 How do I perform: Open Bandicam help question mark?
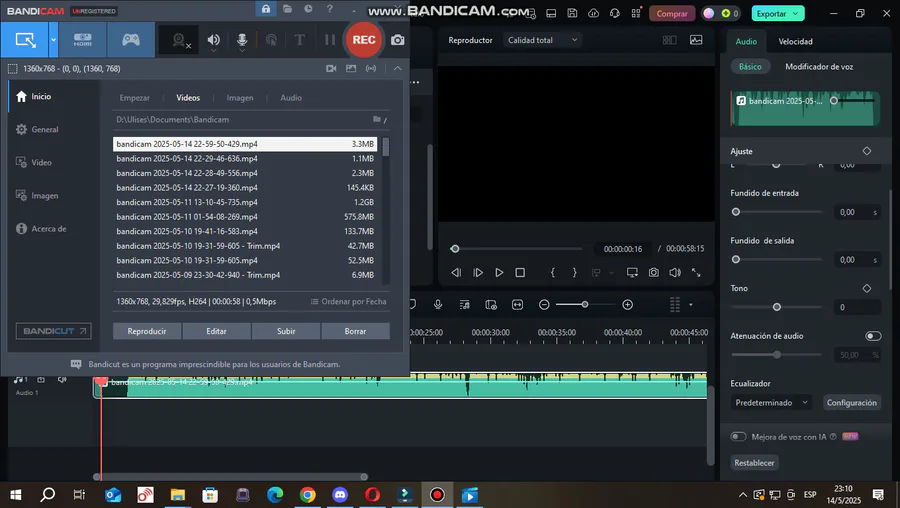click(329, 9)
